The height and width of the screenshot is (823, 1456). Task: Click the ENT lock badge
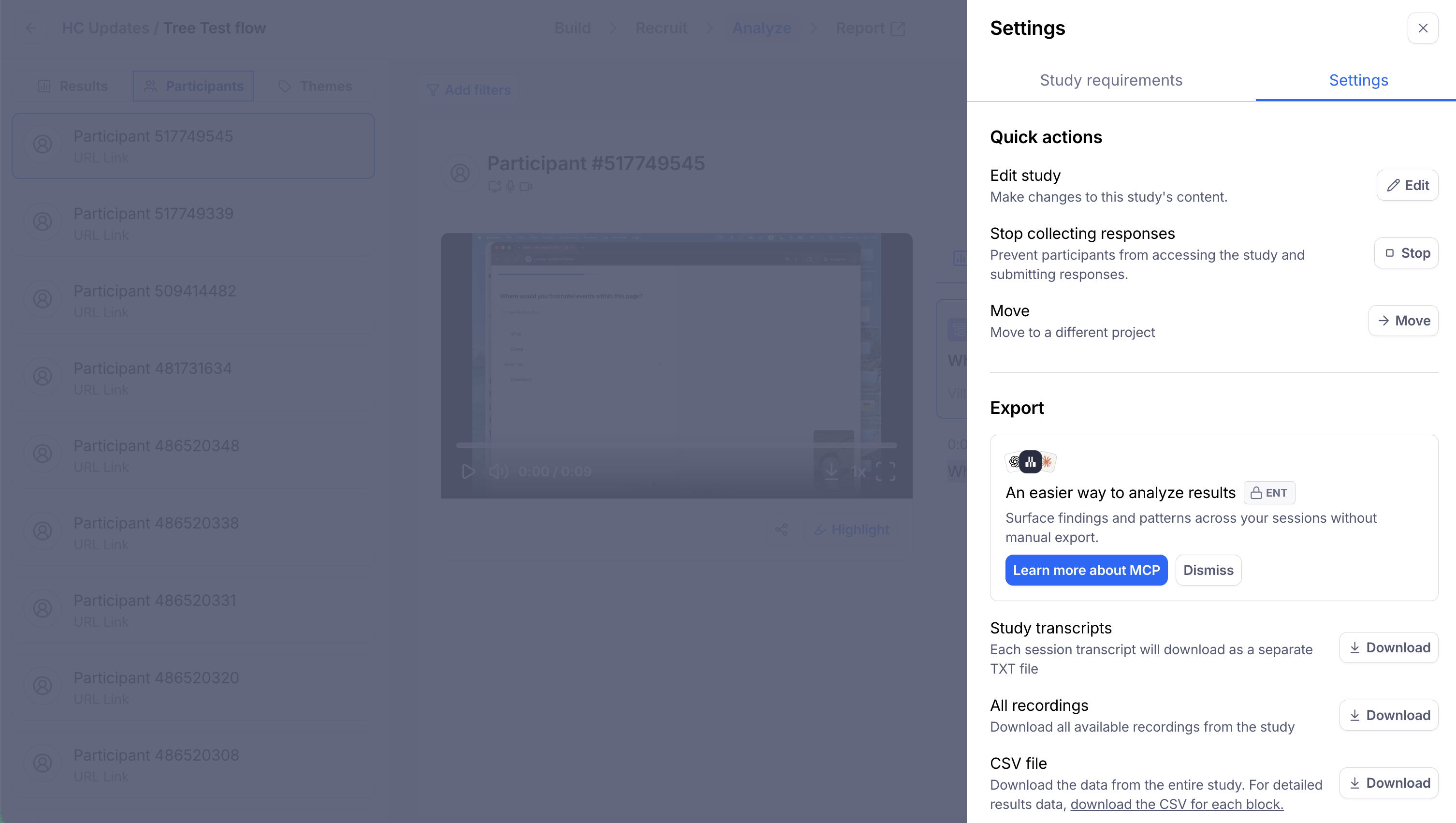click(x=1269, y=492)
